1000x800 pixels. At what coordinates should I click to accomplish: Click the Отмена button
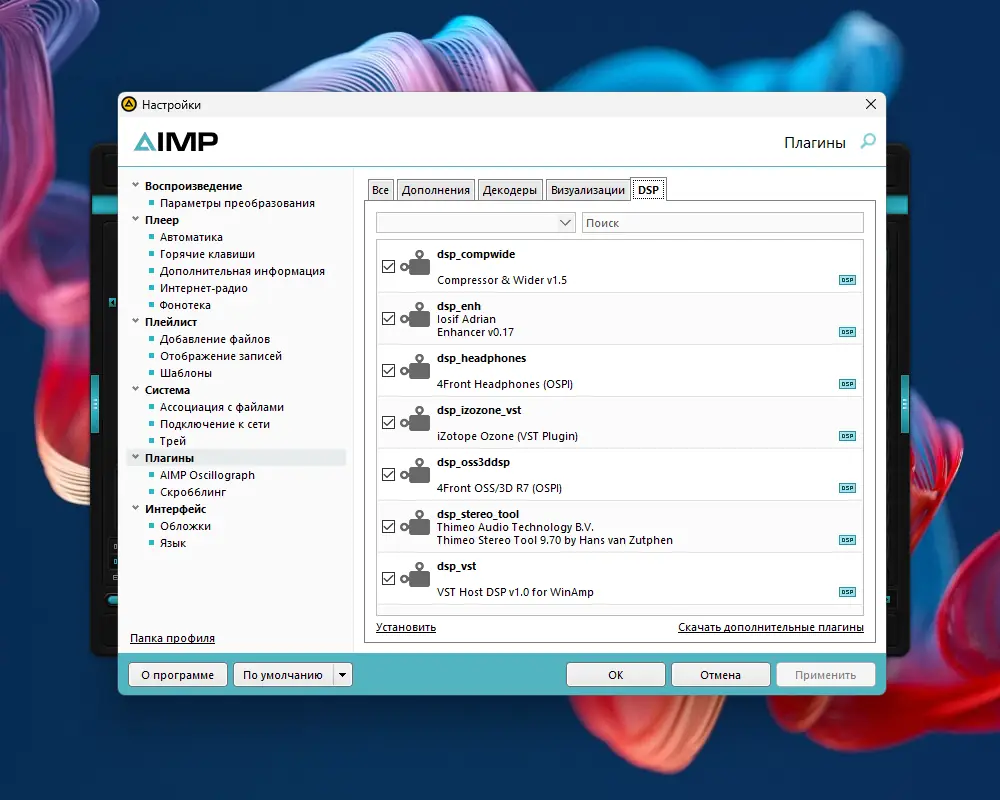coord(721,675)
